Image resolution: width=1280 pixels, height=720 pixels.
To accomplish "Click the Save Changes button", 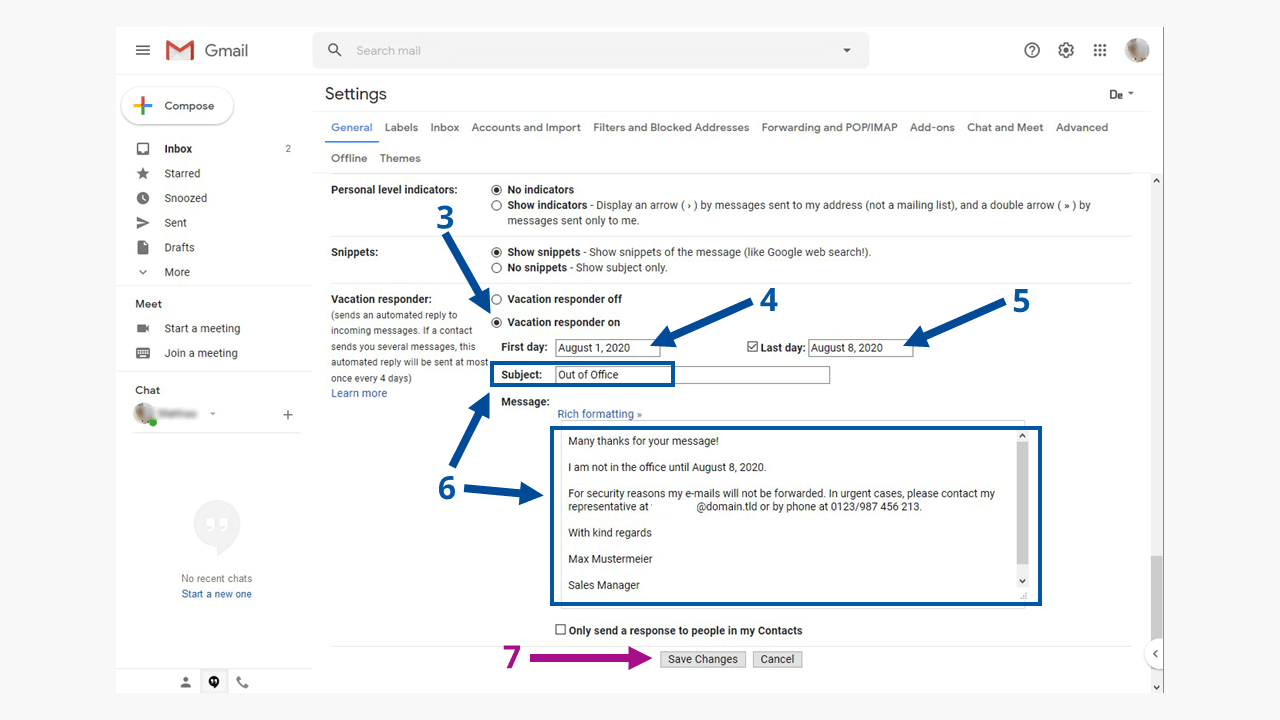I will point(702,658).
